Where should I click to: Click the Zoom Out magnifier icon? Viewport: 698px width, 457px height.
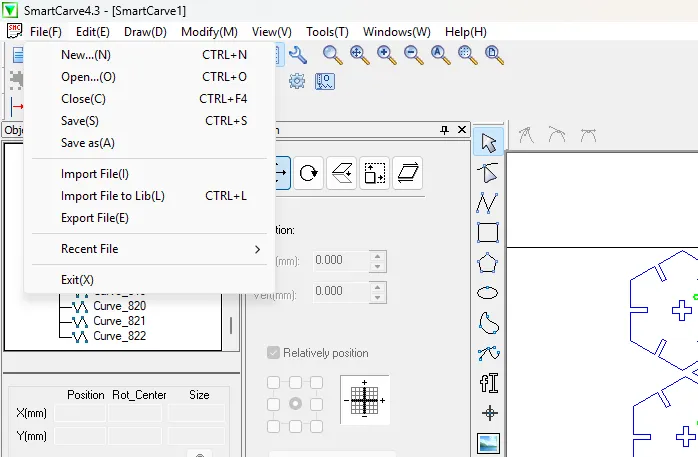point(414,55)
